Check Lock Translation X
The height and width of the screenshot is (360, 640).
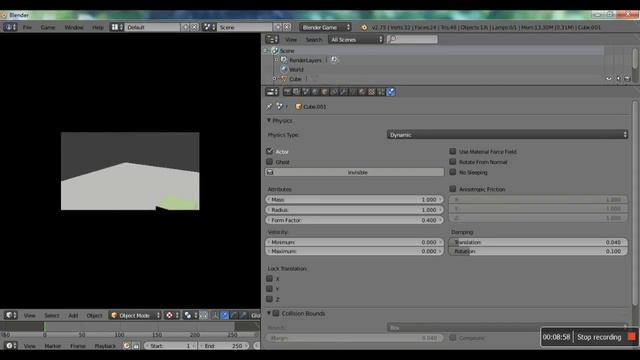[269, 278]
